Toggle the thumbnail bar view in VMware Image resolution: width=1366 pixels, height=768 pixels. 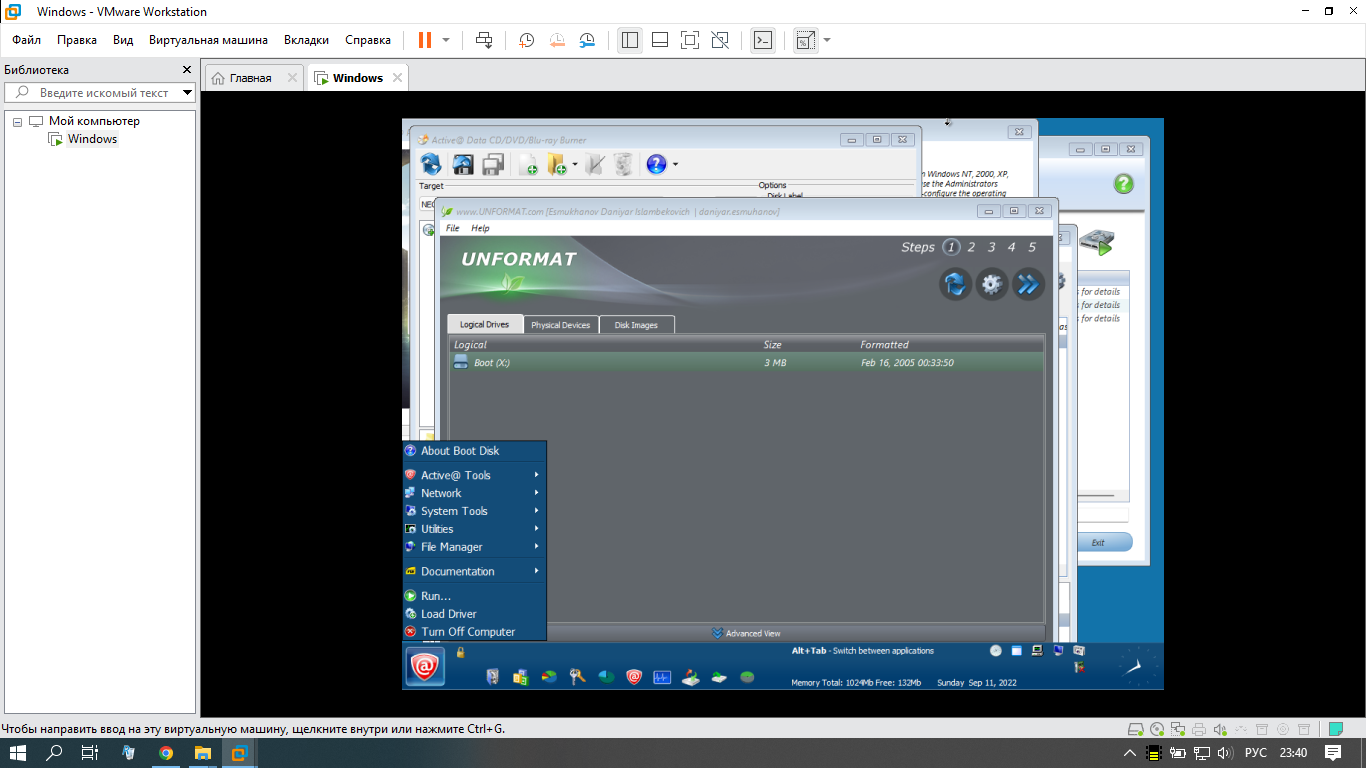tap(660, 40)
